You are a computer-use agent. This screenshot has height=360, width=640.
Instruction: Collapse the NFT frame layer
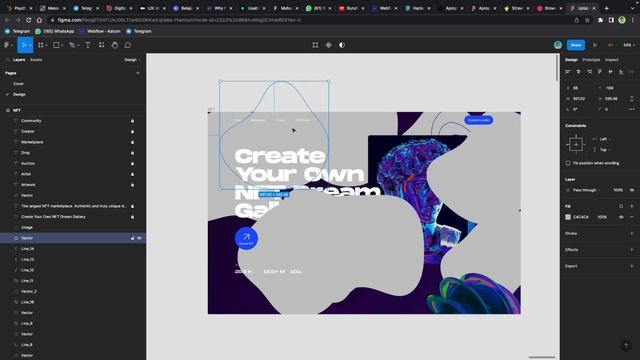click(x=7, y=110)
